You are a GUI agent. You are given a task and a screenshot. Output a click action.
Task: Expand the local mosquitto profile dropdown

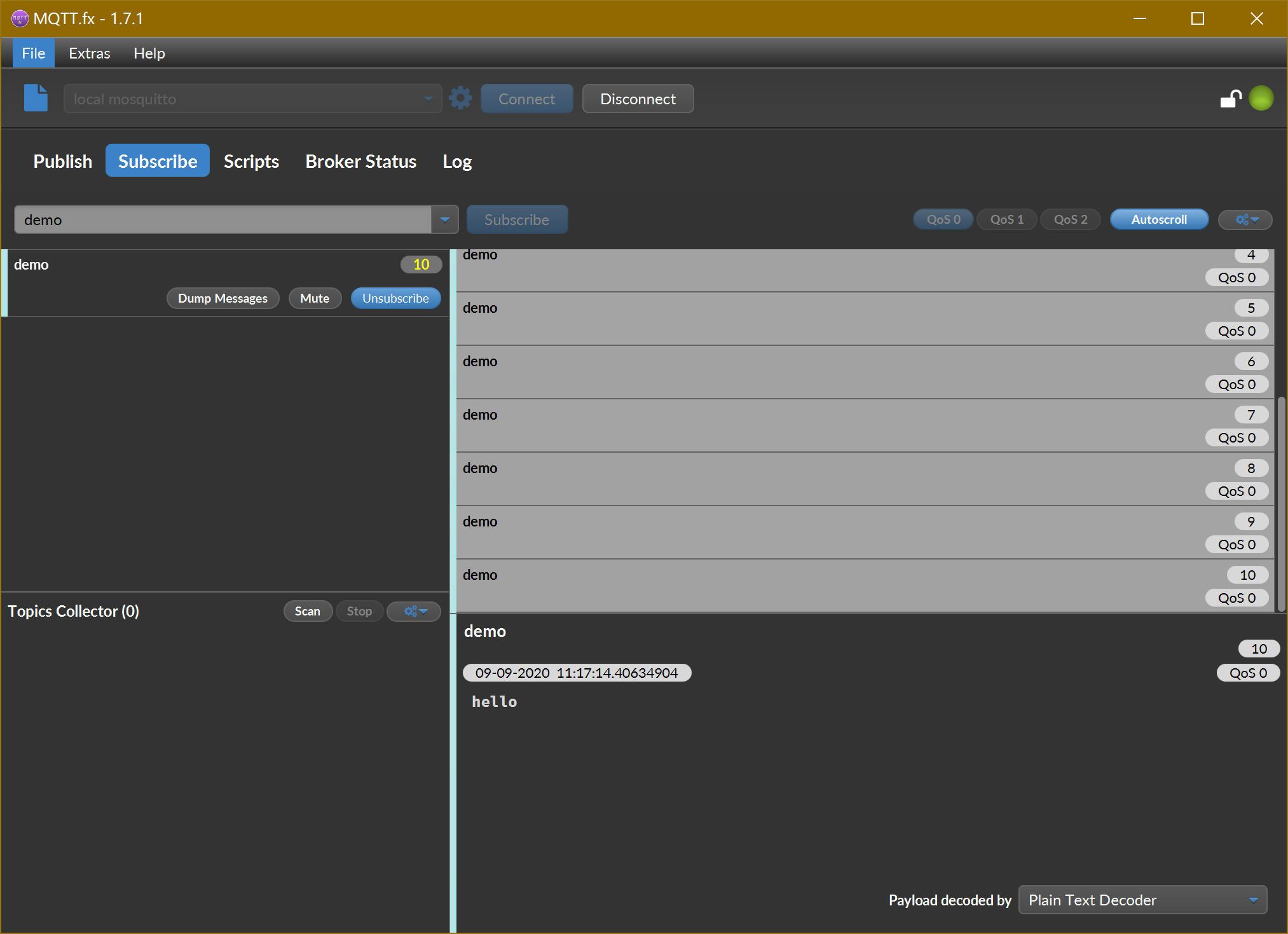click(x=428, y=99)
